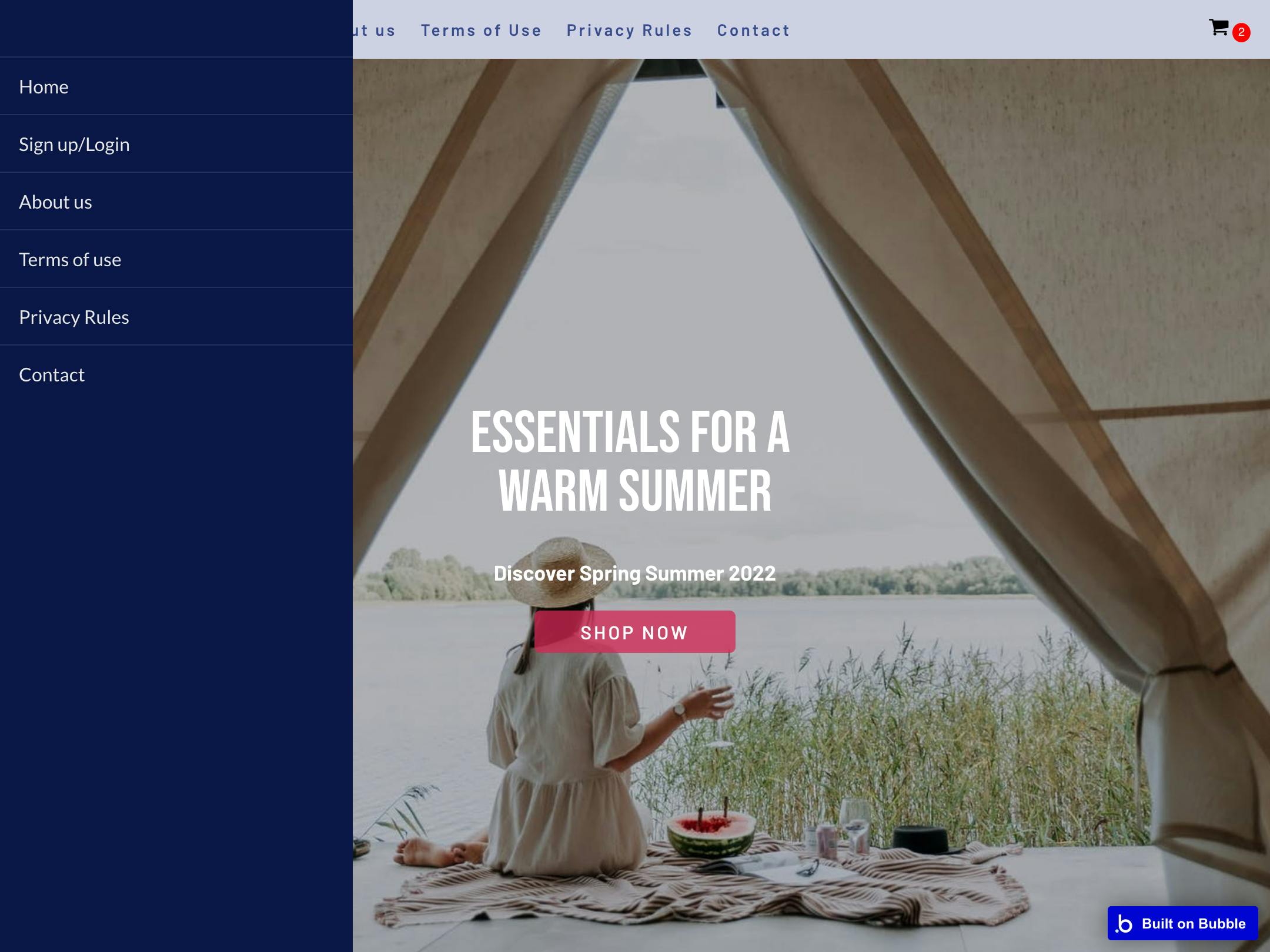This screenshot has height=952, width=1270.
Task: Click the Discover Spring Summer 2022 subtitle
Action: tap(634, 573)
